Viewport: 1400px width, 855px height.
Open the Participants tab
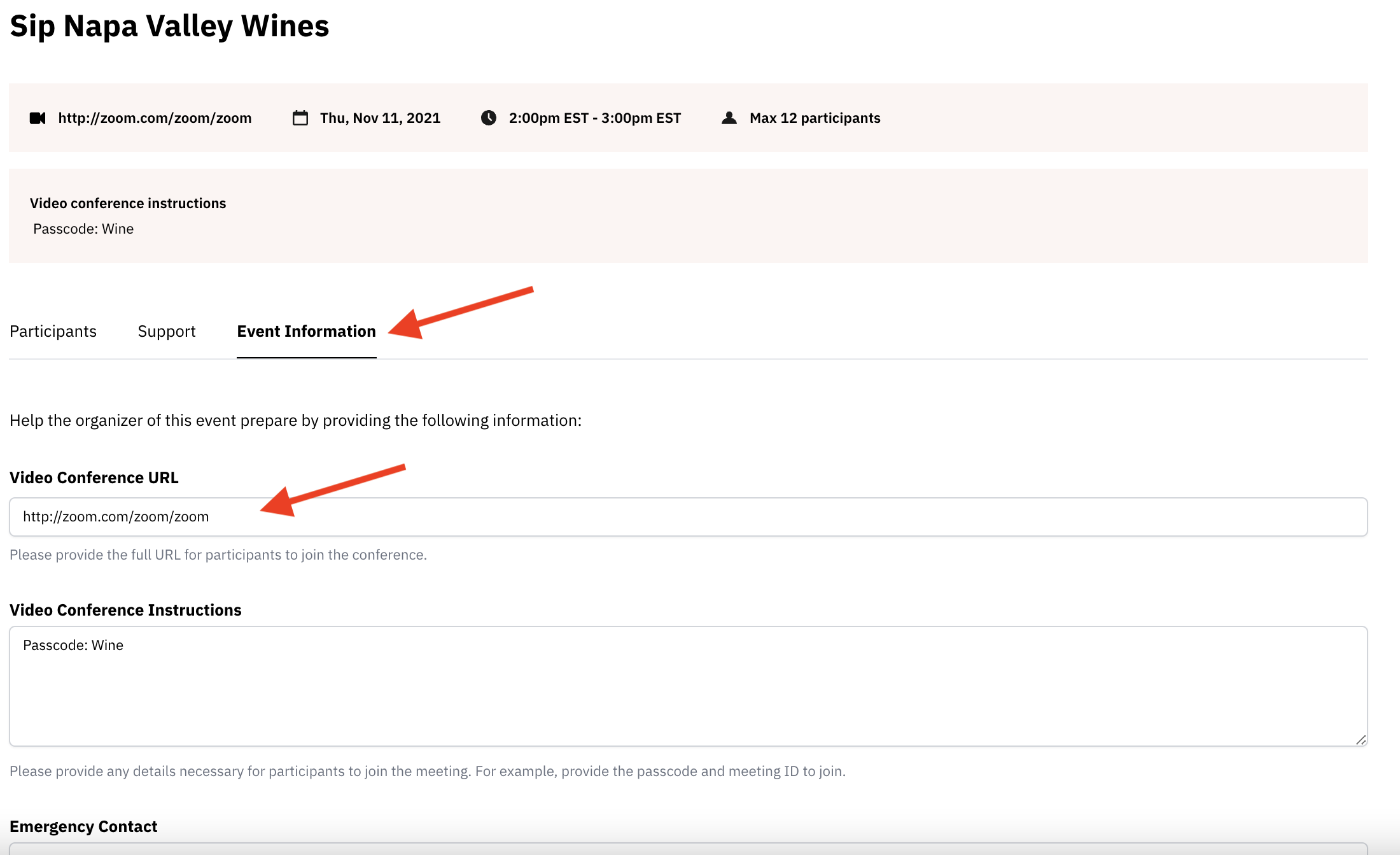pyautogui.click(x=53, y=332)
